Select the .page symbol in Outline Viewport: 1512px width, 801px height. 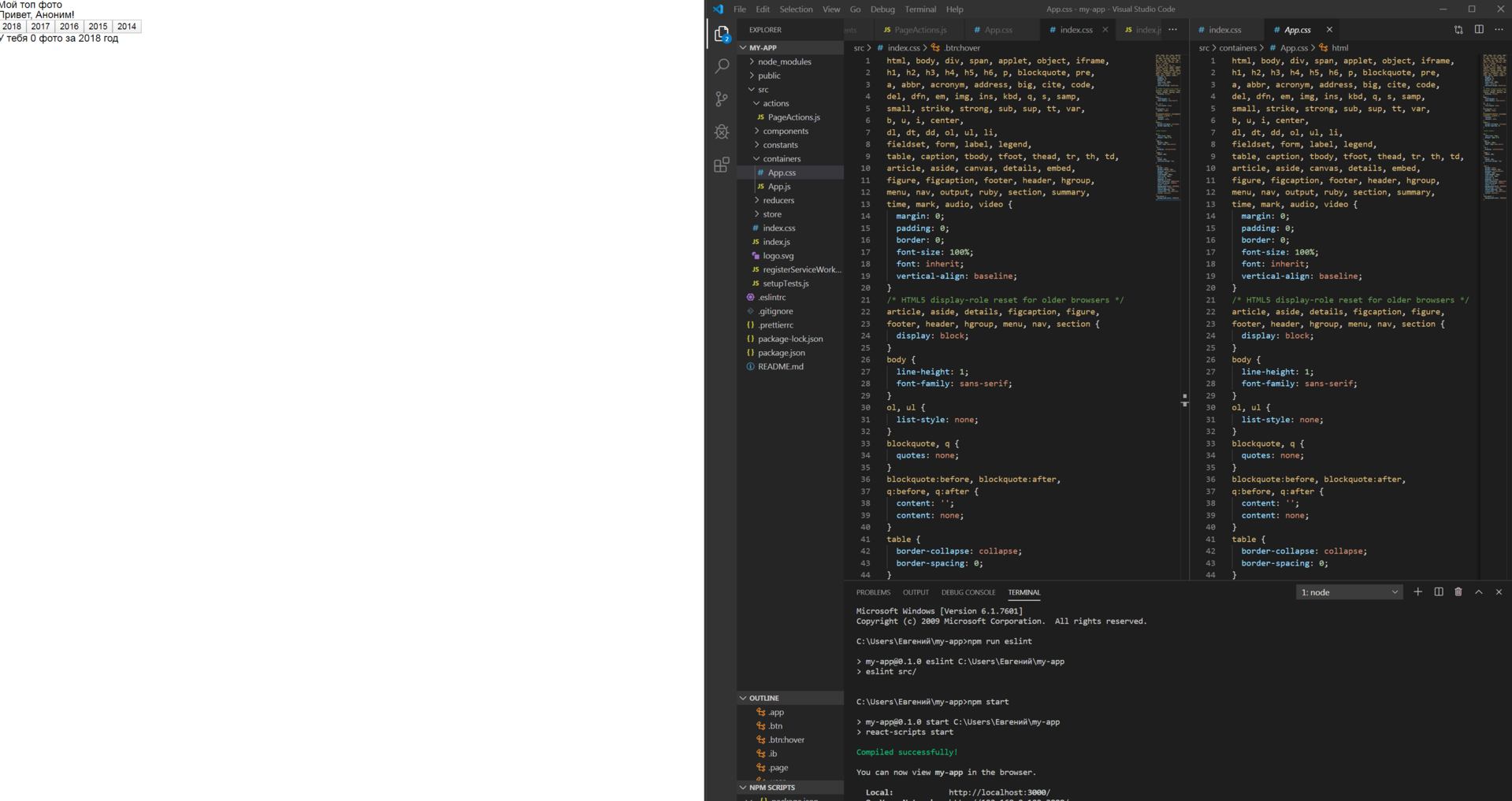[778, 768]
